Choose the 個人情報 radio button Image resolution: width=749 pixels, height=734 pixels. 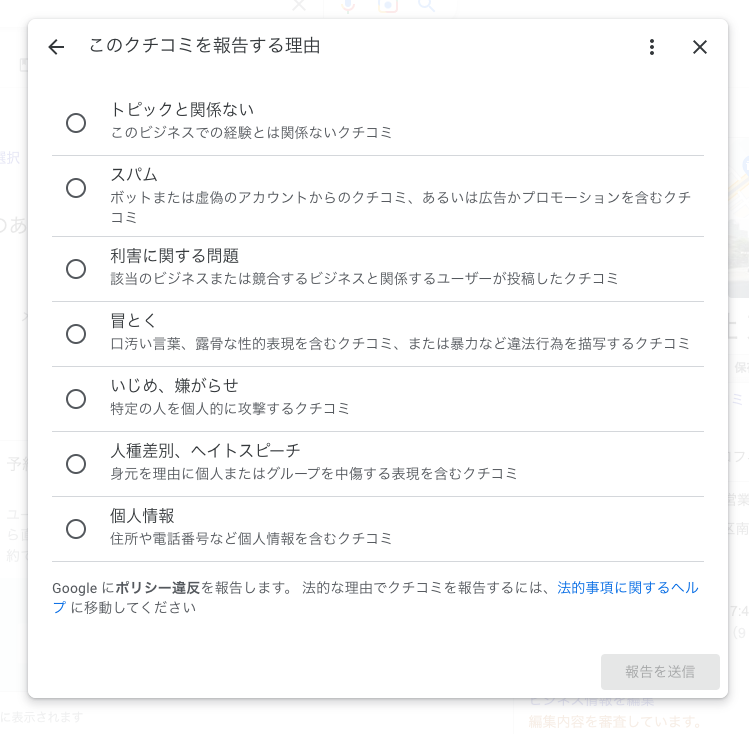[x=76, y=529]
